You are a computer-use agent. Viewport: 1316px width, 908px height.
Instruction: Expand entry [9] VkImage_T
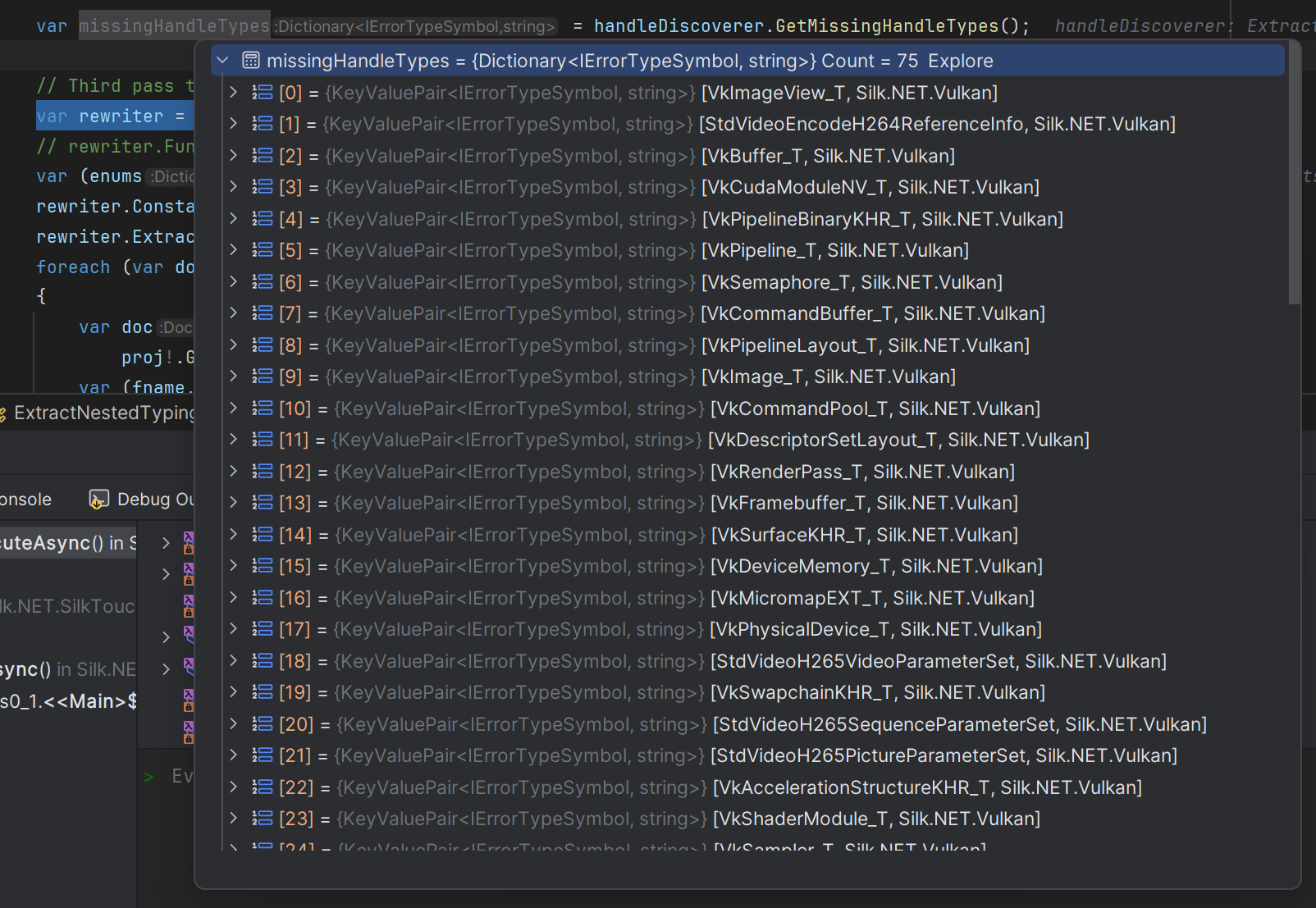[234, 376]
